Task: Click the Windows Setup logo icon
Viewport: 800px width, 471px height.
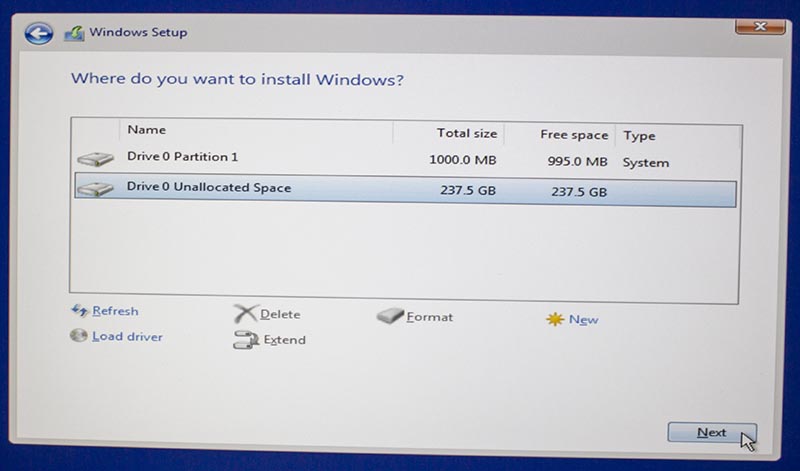Action: (74, 33)
